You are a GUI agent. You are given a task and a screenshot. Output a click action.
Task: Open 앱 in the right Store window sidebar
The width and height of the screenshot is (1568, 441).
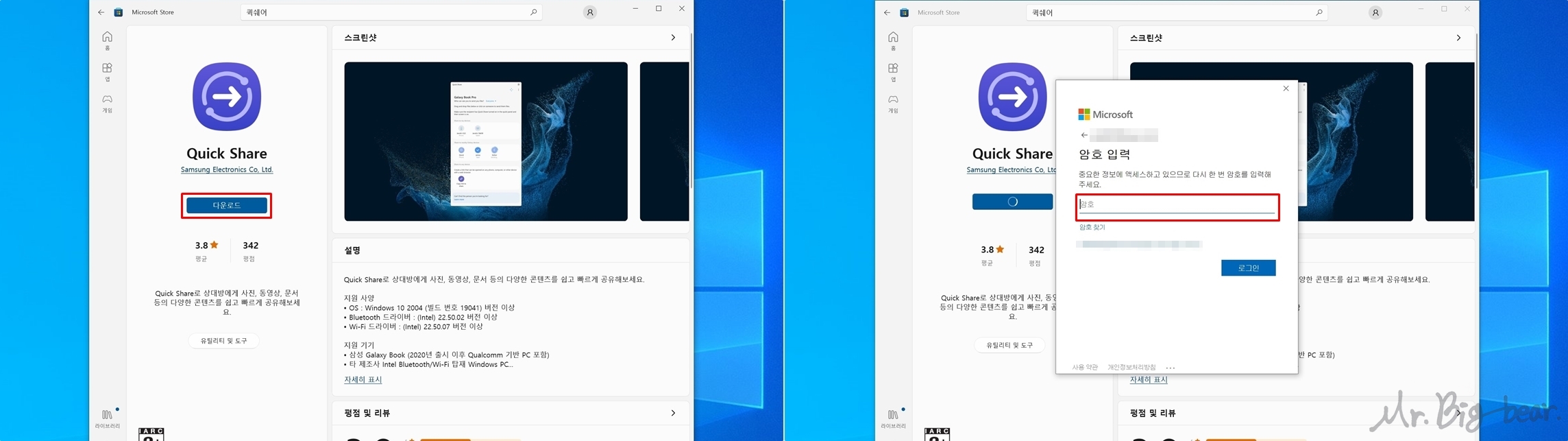893,72
